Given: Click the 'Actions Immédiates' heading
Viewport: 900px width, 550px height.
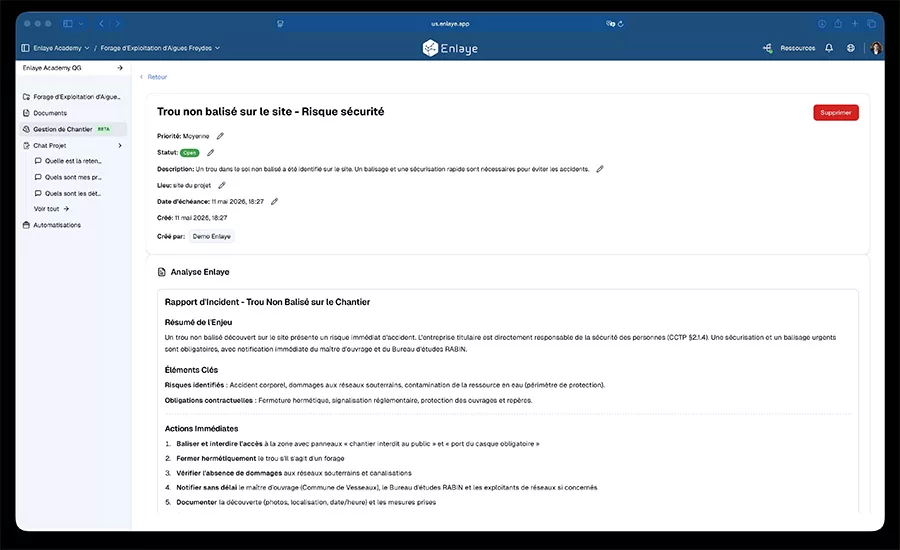Looking at the screenshot, I should pos(201,428).
